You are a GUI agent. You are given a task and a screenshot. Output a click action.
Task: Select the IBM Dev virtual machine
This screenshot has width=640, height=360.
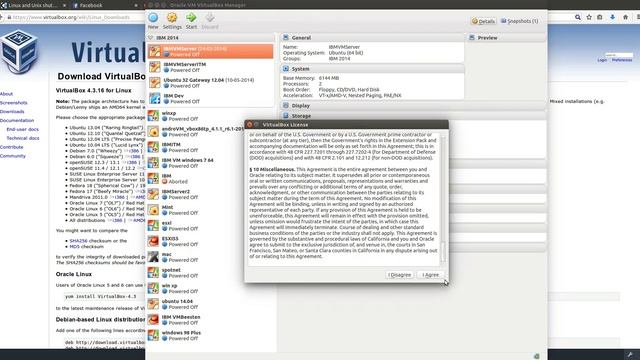211,98
